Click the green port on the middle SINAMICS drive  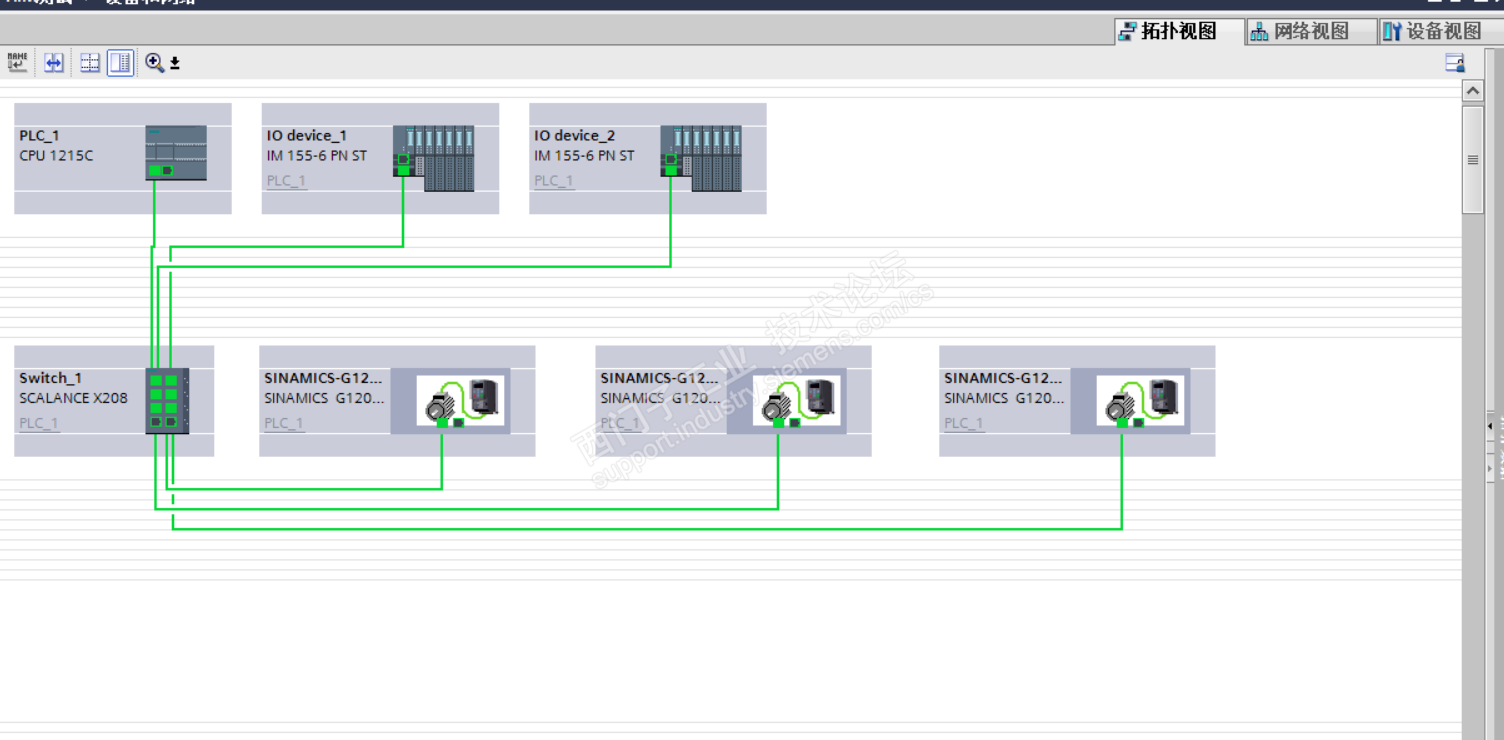[777, 422]
